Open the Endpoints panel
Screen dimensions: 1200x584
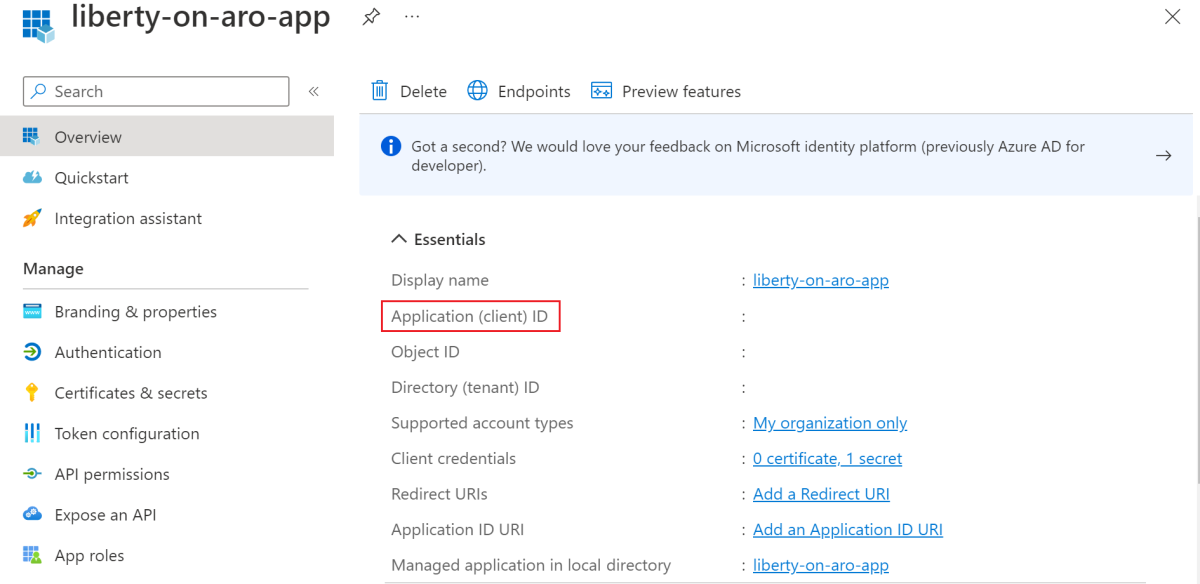click(518, 91)
